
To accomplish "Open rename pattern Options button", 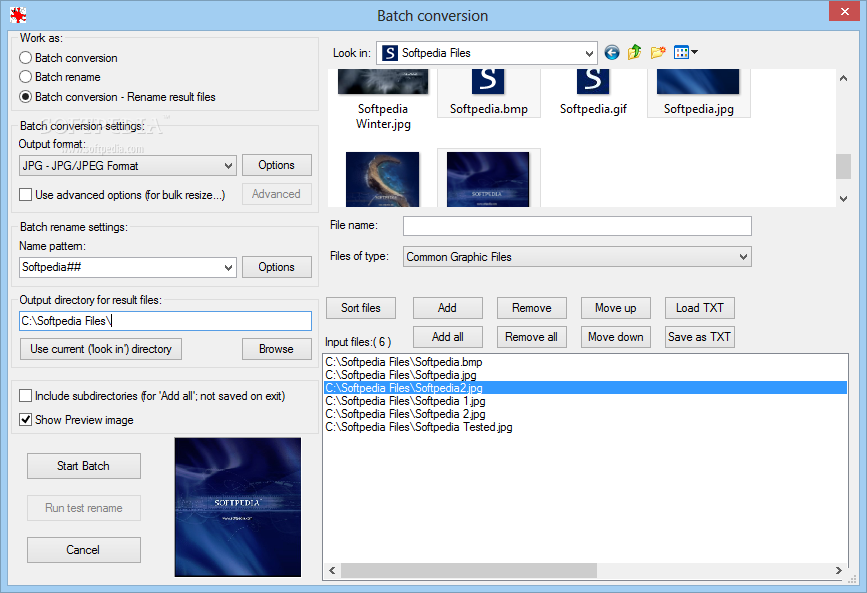I will click(x=276, y=267).
